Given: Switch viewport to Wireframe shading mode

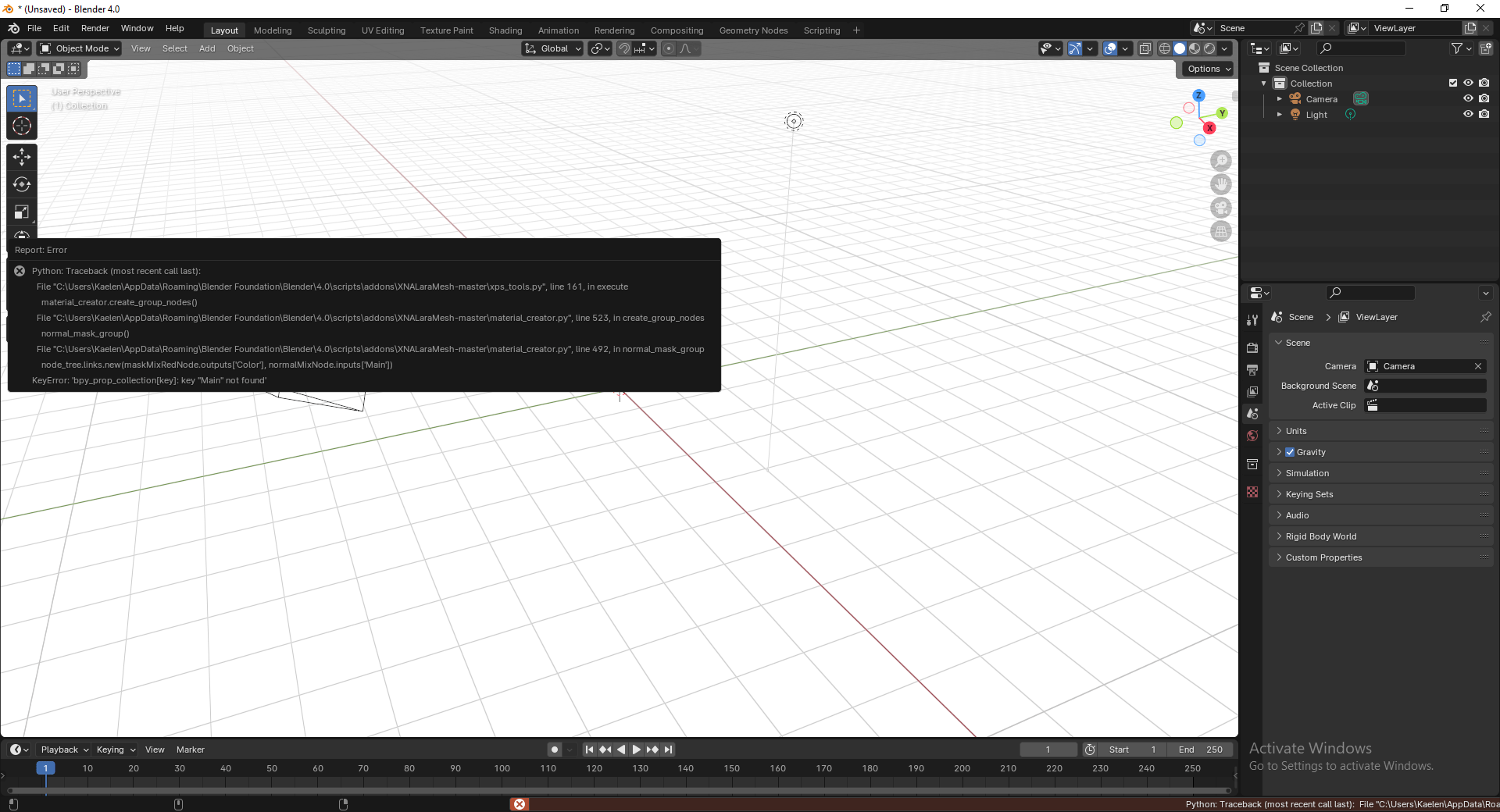Looking at the screenshot, I should tap(1164, 48).
